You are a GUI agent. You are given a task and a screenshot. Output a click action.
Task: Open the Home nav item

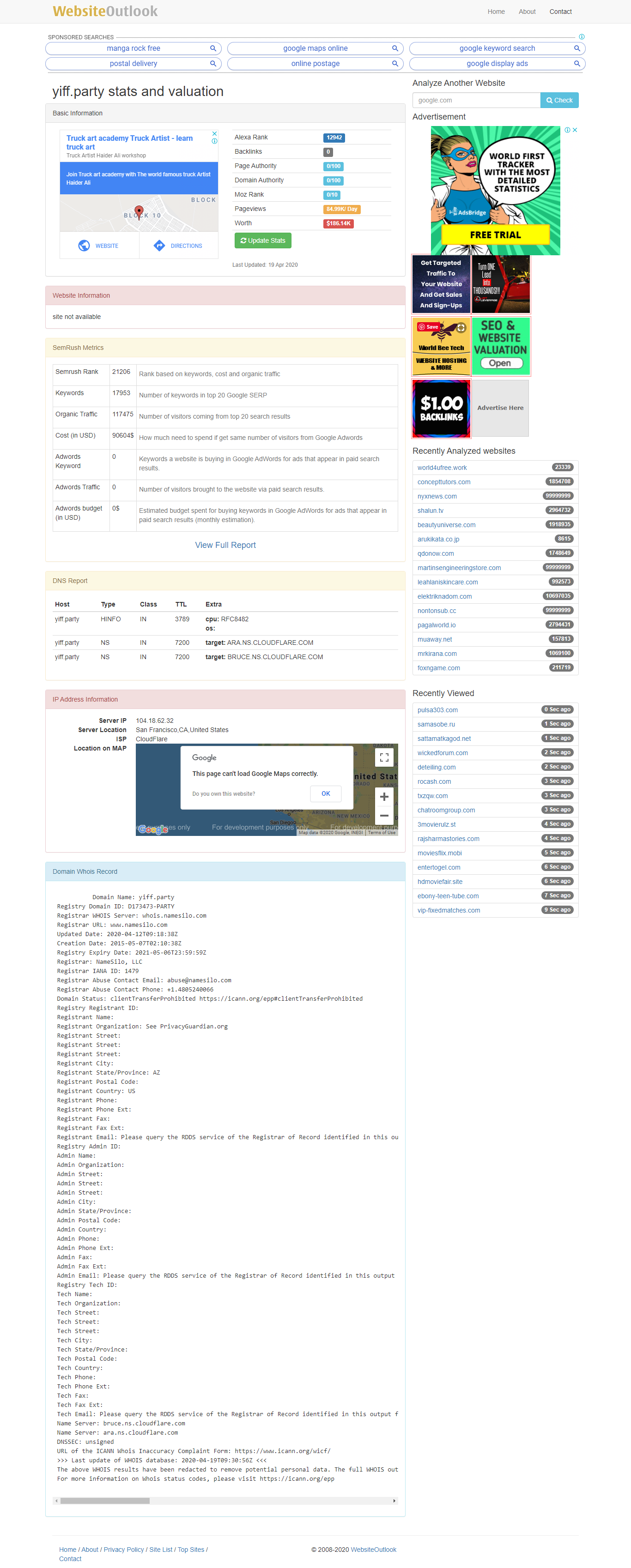point(496,12)
